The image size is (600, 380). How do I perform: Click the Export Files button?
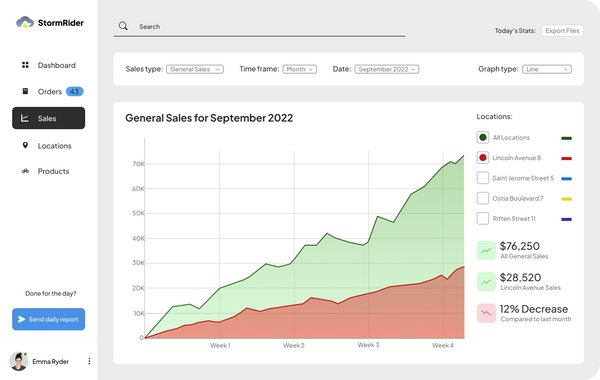pyautogui.click(x=562, y=31)
